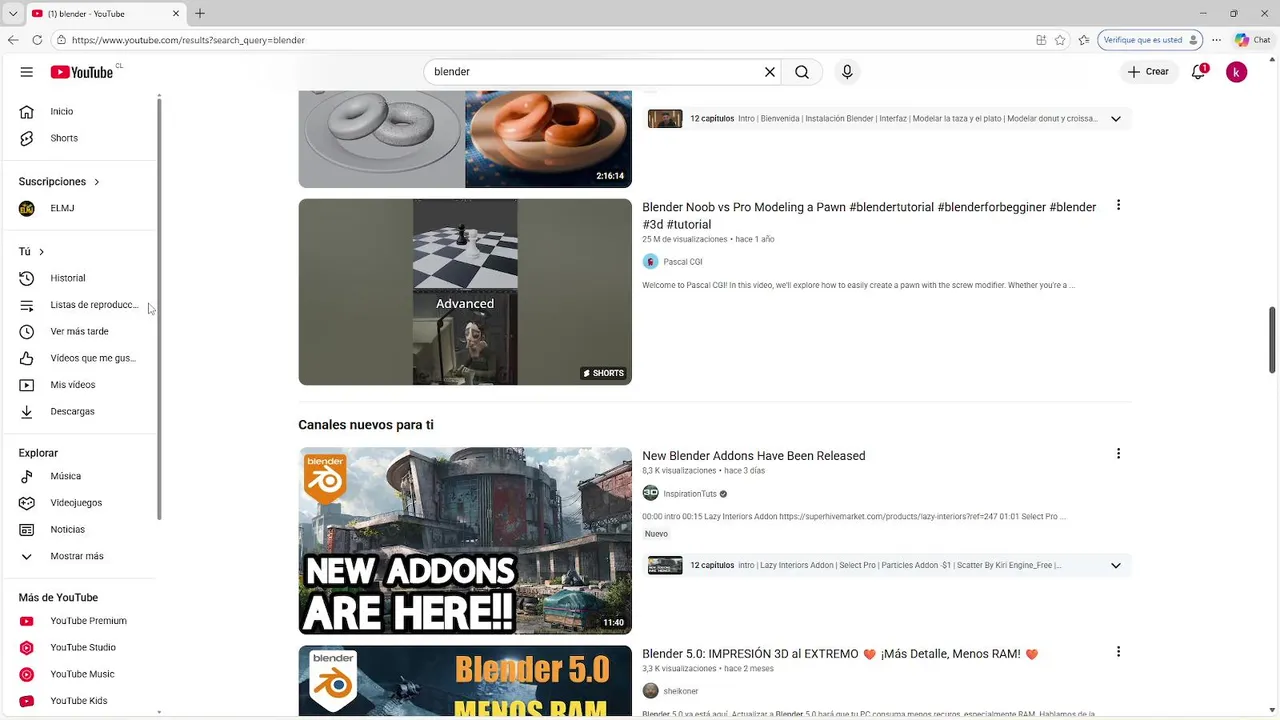Screen dimensions: 1280x720
Task: Click the Pascal CGI channel avatar
Action: point(651,262)
